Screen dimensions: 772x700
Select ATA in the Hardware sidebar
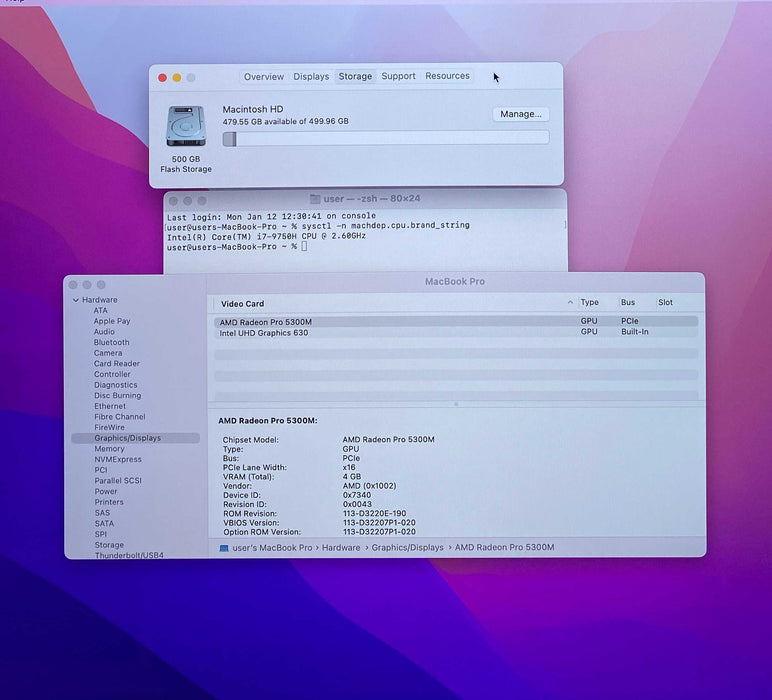pyautogui.click(x=100, y=311)
